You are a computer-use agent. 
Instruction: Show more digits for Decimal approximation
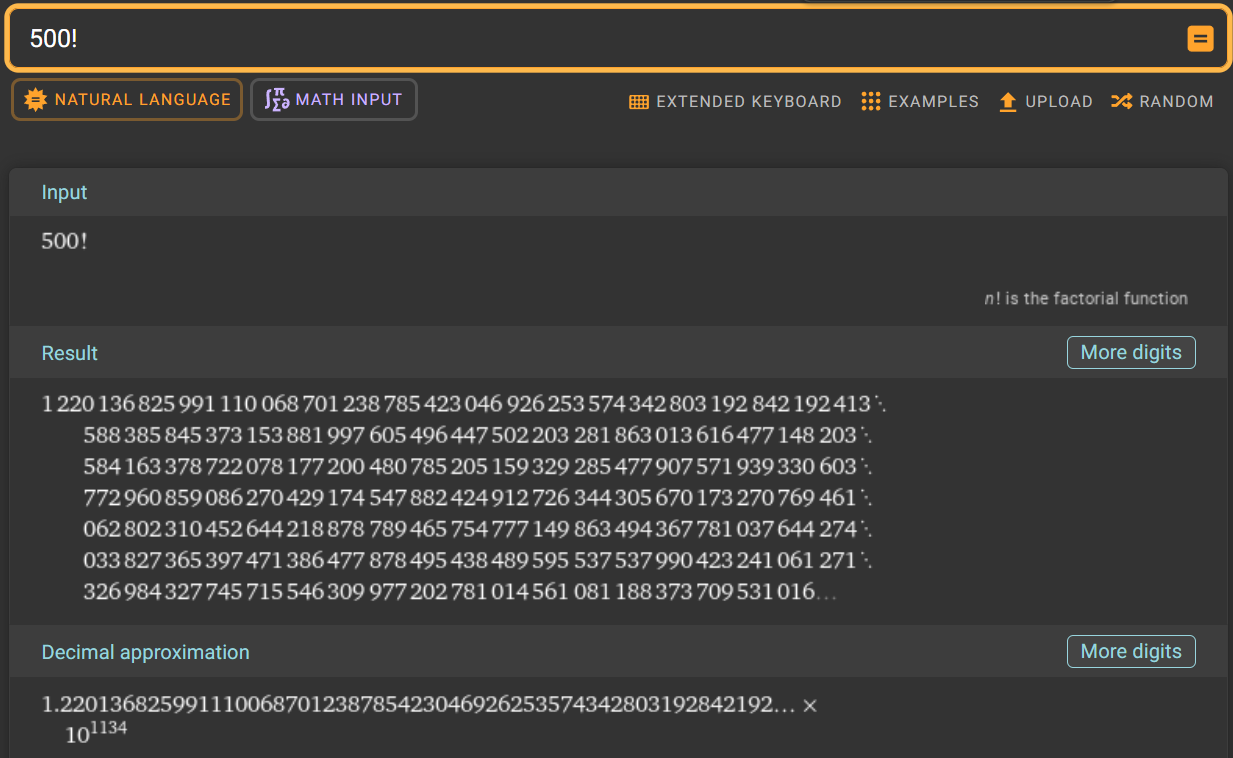click(1130, 652)
